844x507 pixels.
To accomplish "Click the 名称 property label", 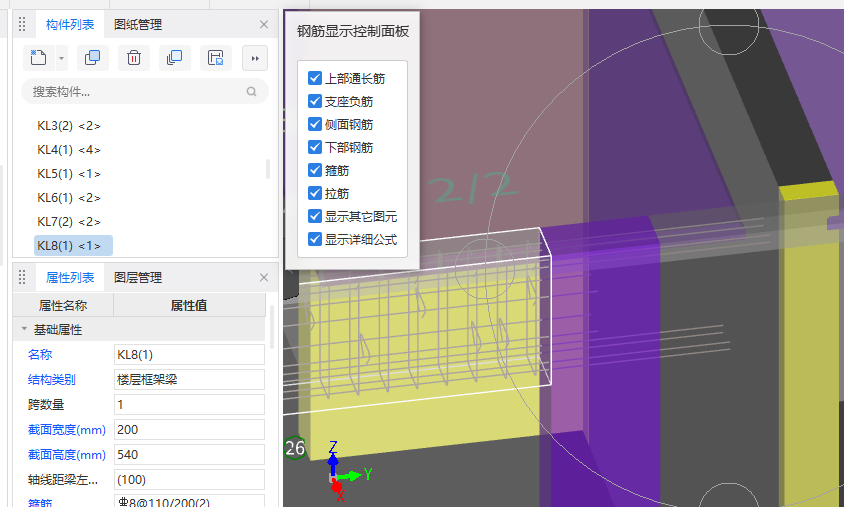I will 40,355.
